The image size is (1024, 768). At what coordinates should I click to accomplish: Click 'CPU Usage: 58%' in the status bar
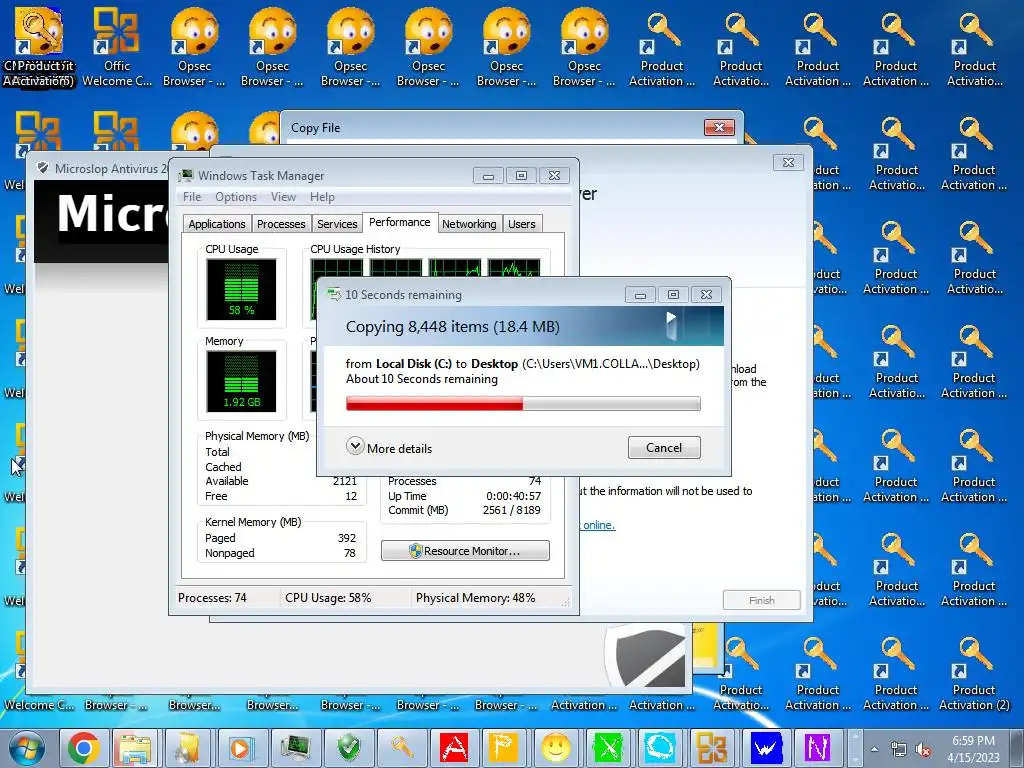pos(328,598)
